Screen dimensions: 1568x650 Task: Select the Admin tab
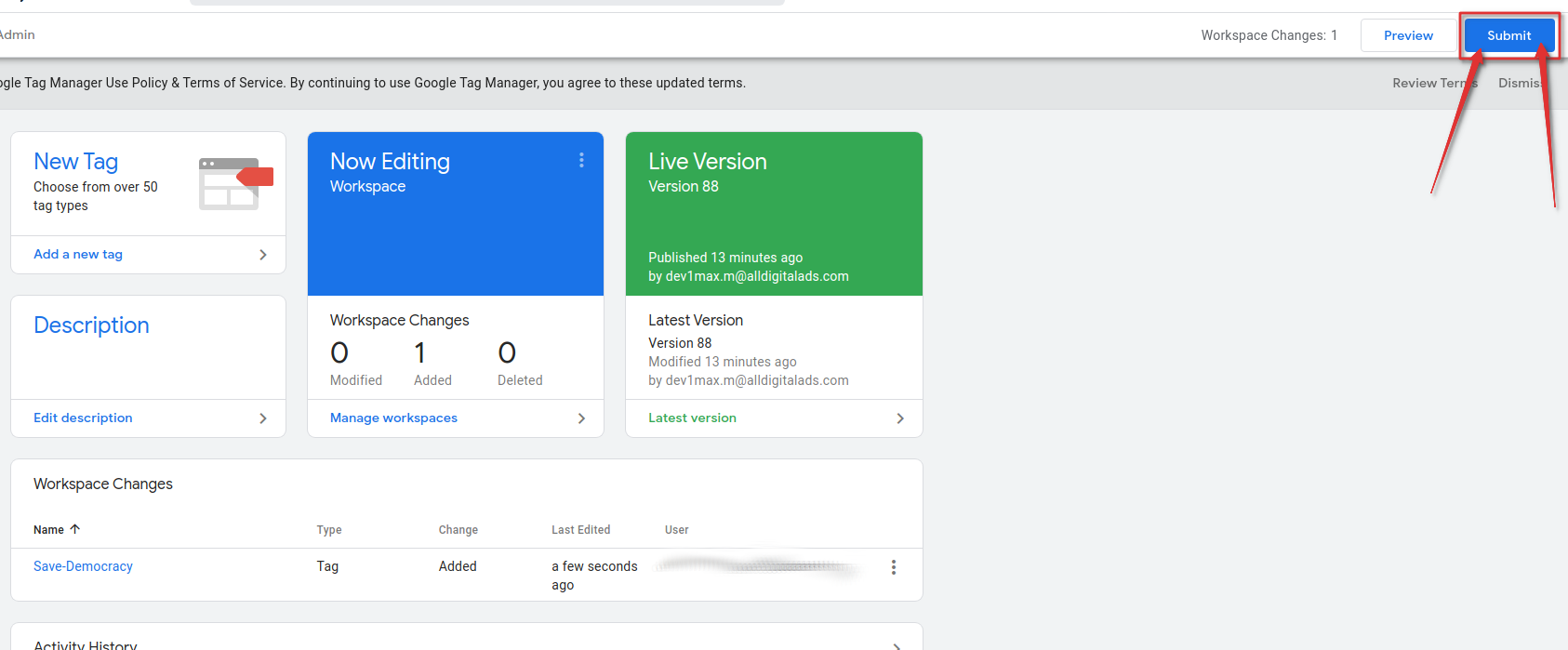pos(17,34)
